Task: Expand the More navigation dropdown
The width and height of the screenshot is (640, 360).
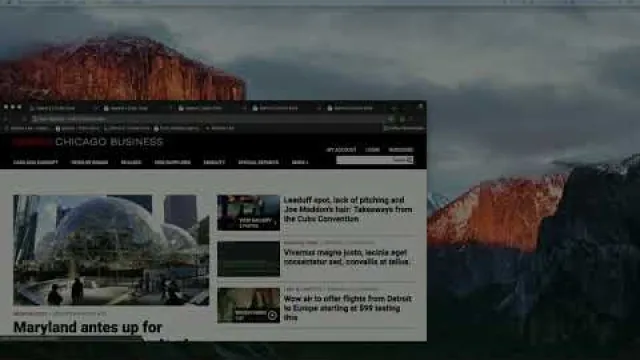Action: [300, 162]
